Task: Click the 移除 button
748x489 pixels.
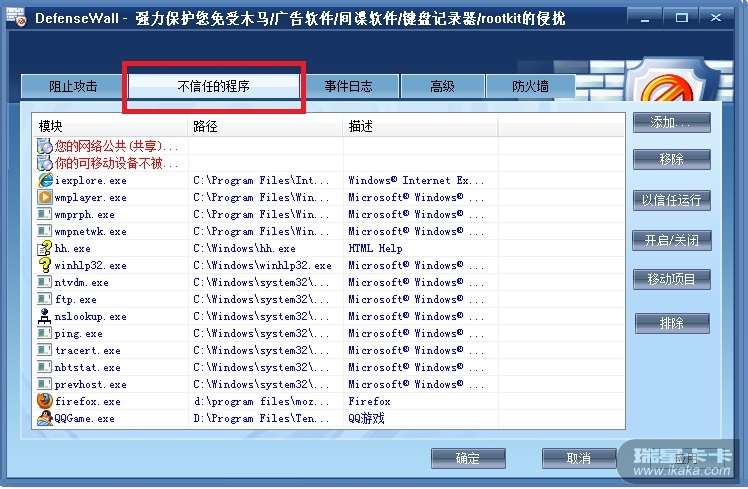Action: (x=672, y=159)
